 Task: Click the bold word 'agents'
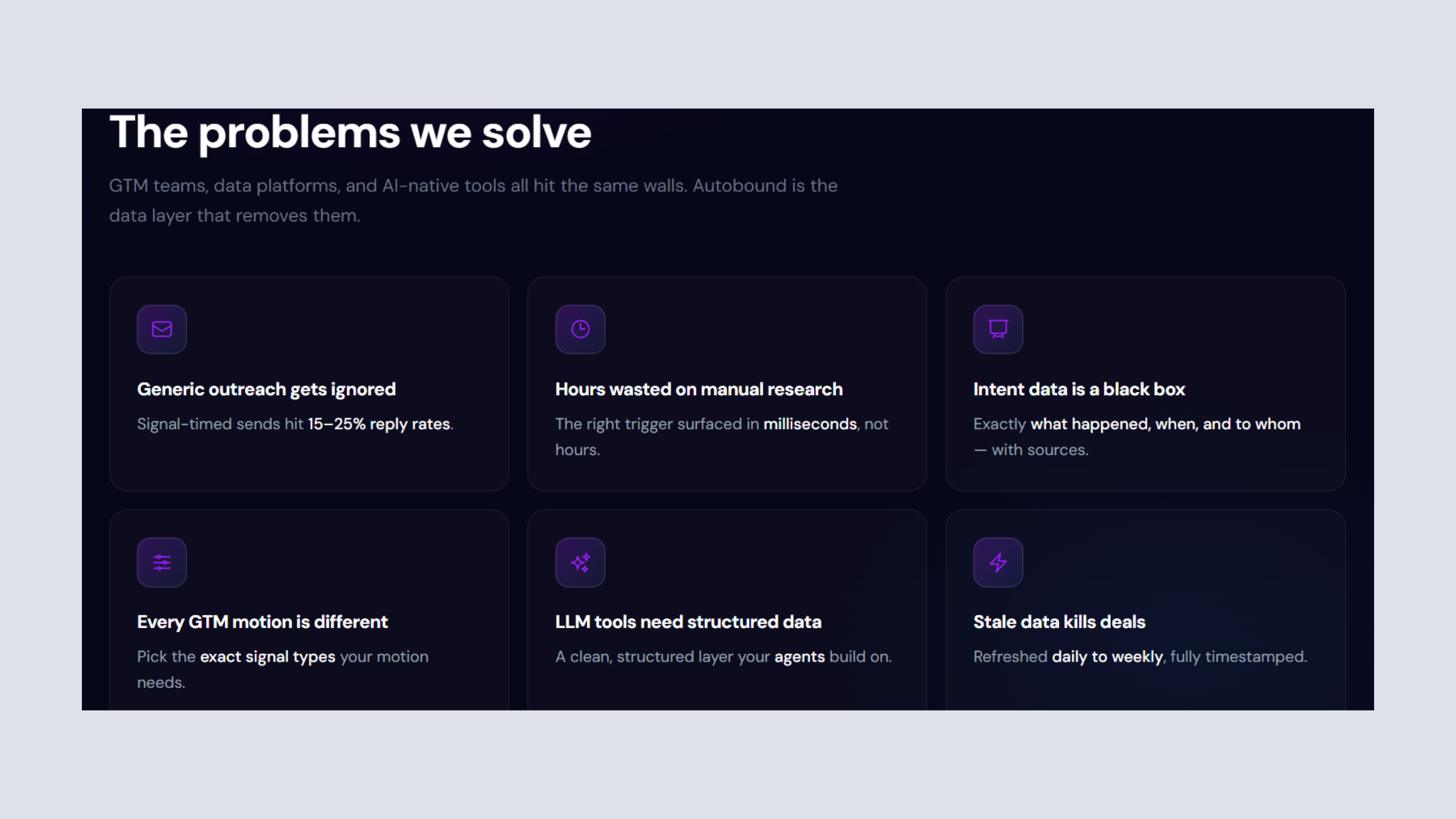[x=799, y=657]
